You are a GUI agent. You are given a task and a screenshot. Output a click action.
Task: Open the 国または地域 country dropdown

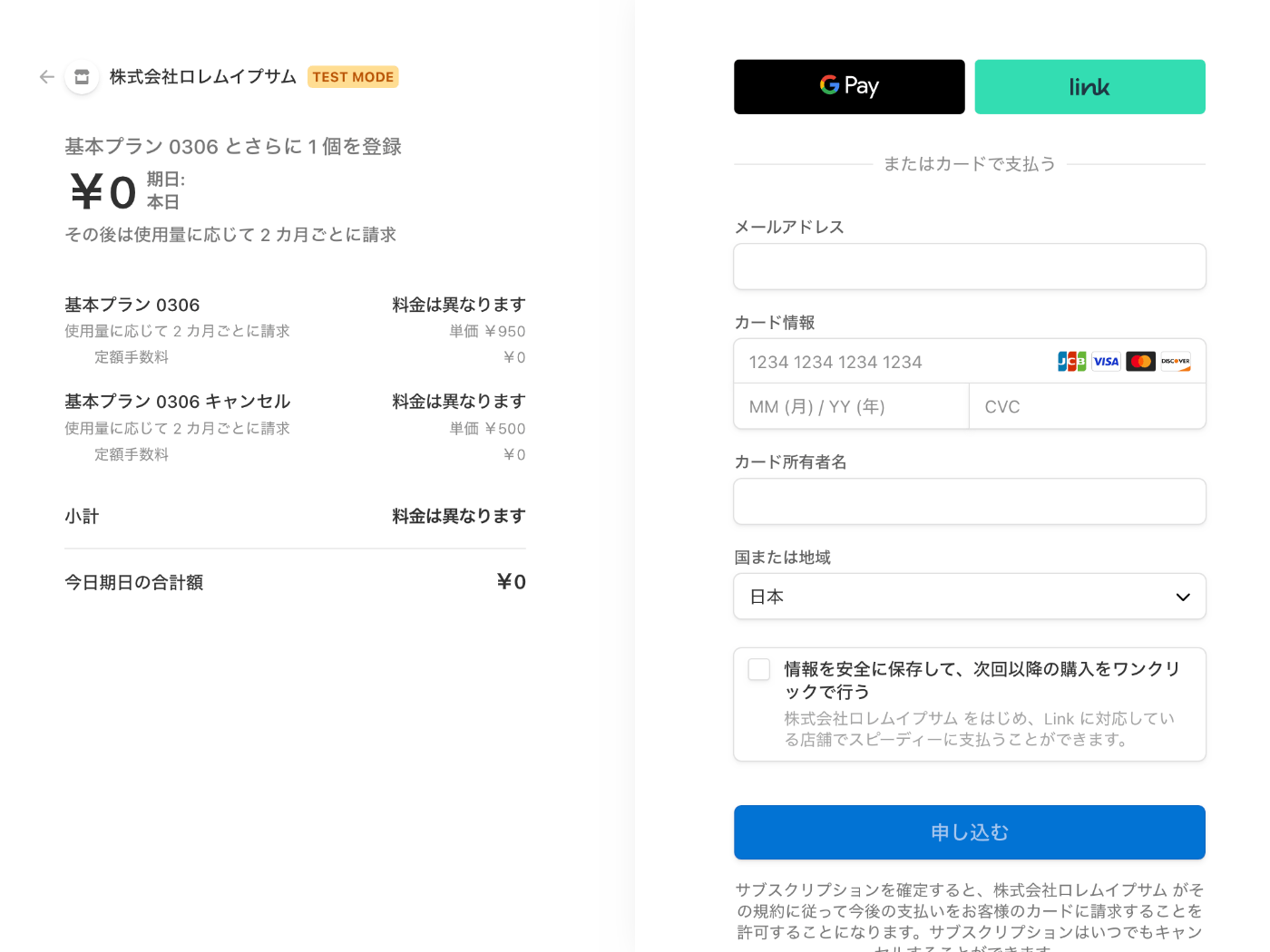(x=970, y=597)
